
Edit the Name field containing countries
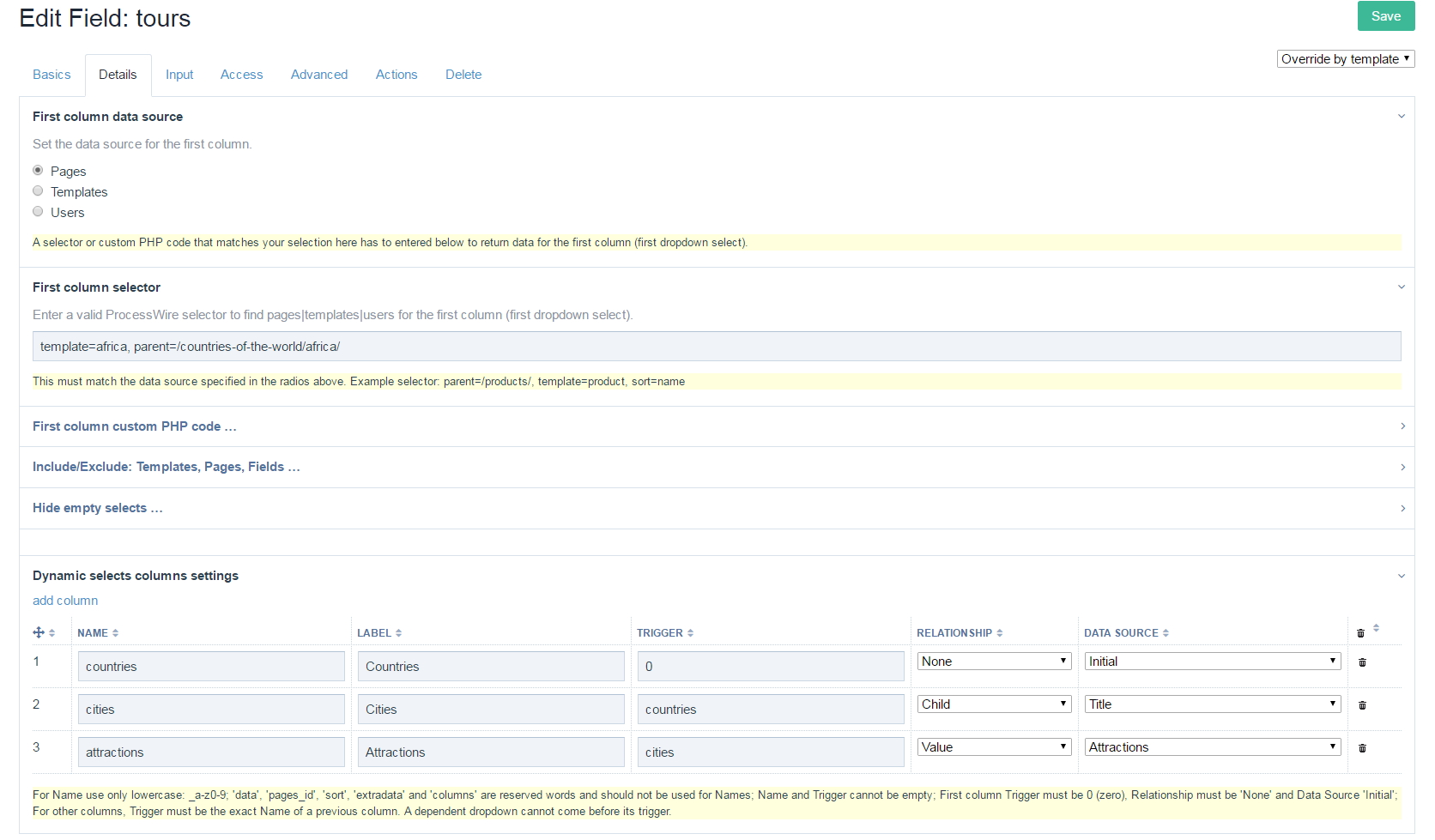click(x=211, y=667)
